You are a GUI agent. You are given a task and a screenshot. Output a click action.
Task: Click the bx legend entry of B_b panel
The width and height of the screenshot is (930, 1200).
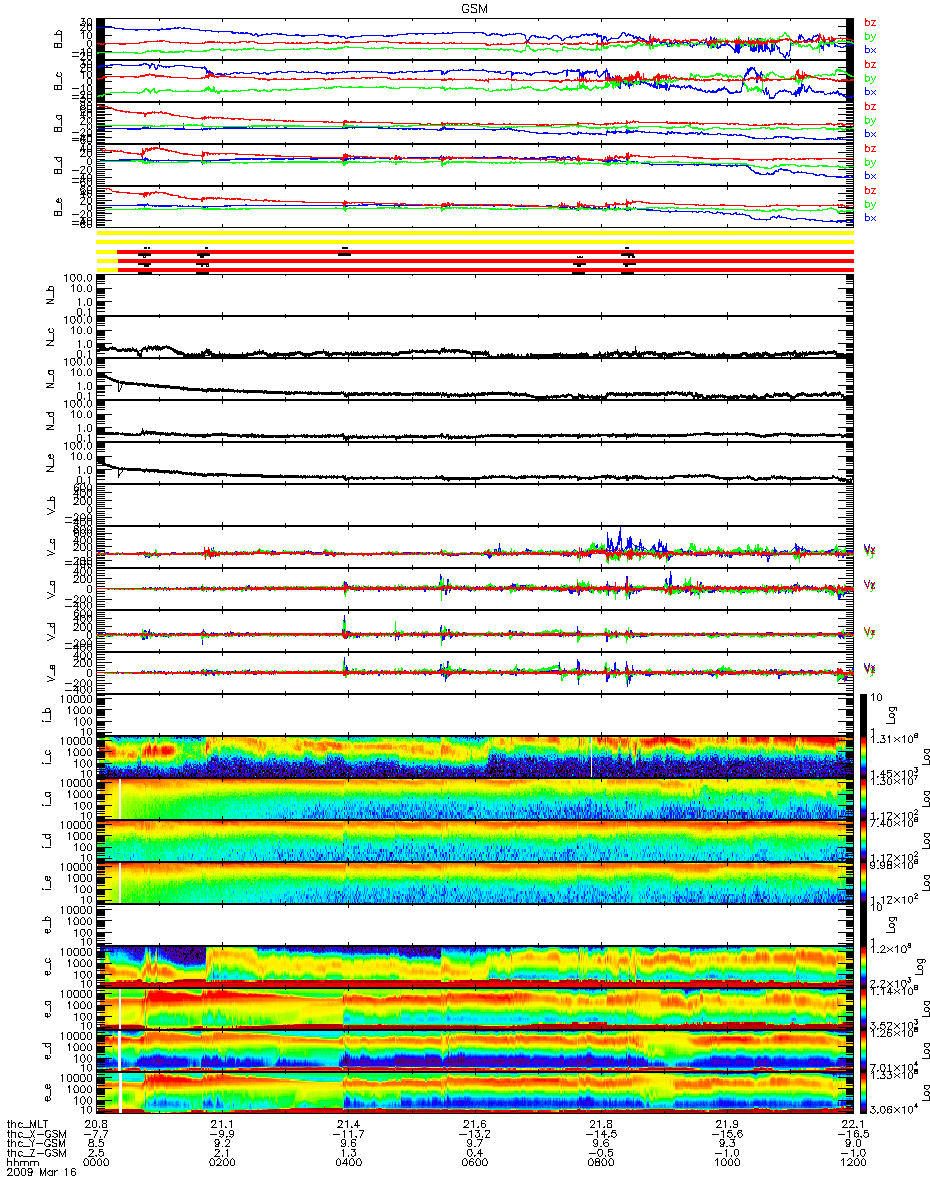click(x=869, y=49)
